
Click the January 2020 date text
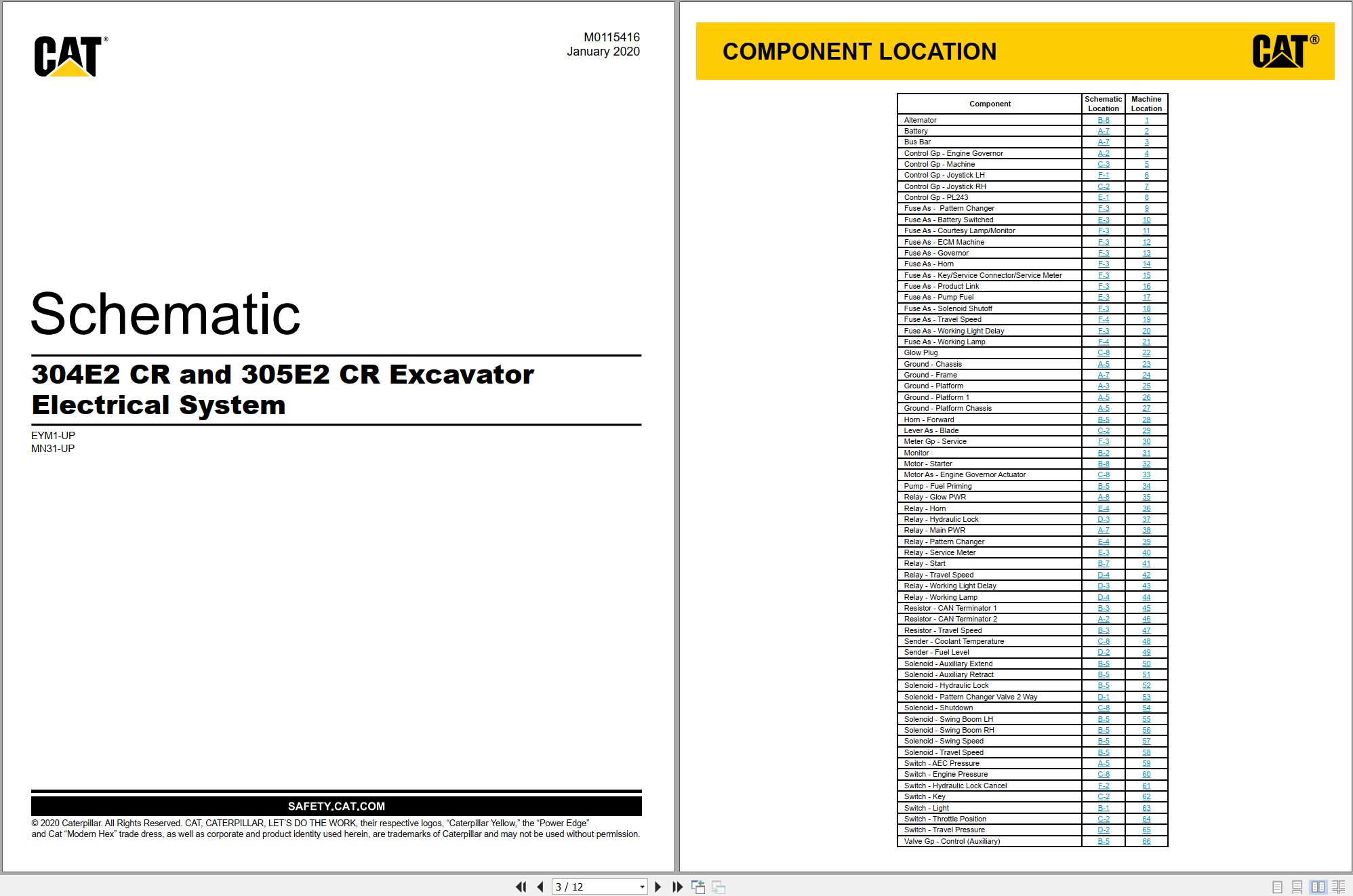coord(603,52)
